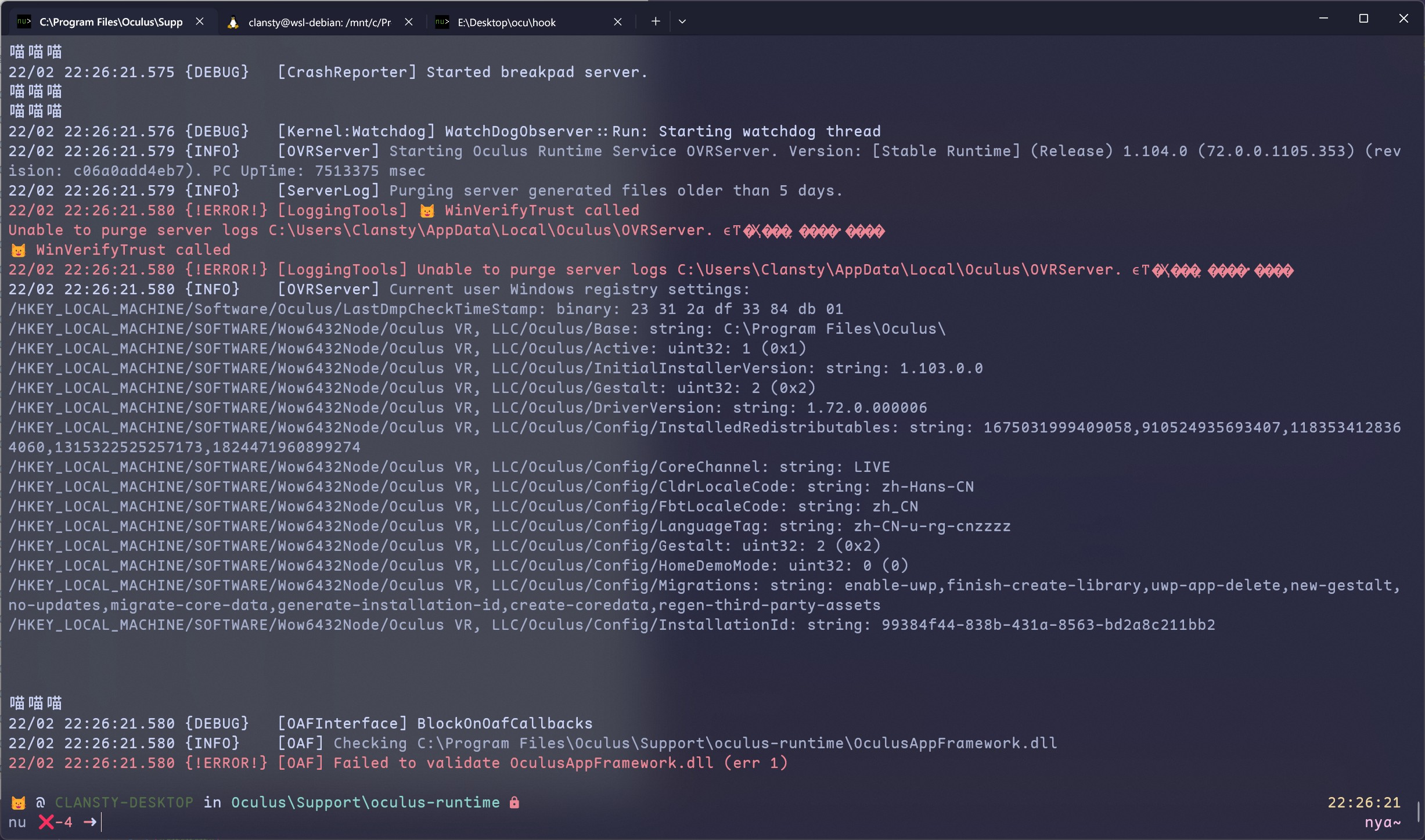Click the OAF Checking OculusAppFramework.dll line

[532, 743]
